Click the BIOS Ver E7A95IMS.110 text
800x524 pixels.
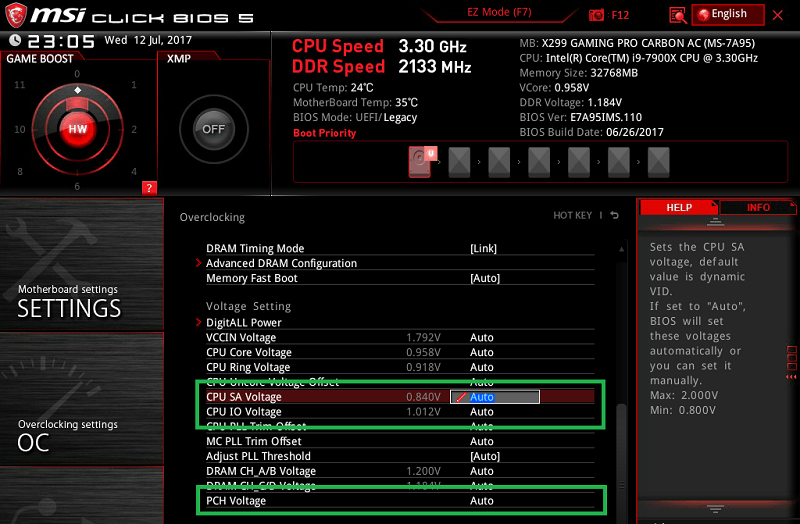click(581, 117)
